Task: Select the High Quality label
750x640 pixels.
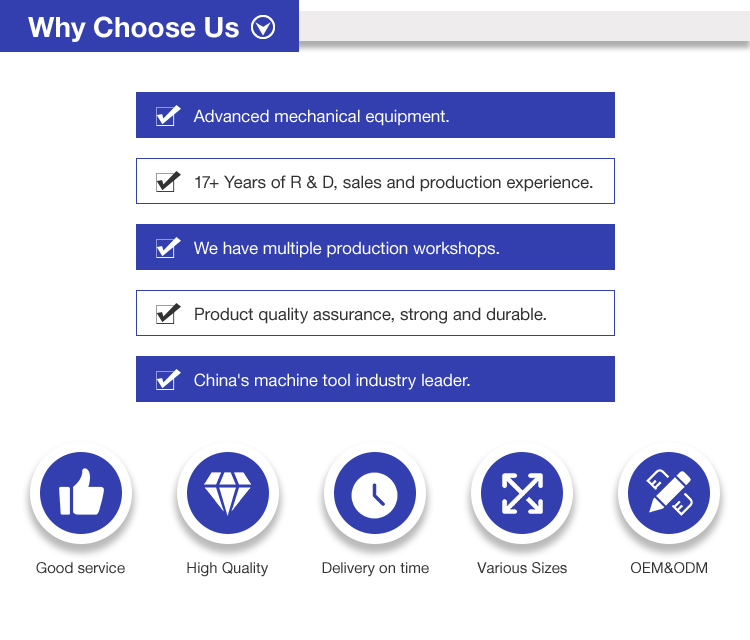Action: tap(227, 568)
